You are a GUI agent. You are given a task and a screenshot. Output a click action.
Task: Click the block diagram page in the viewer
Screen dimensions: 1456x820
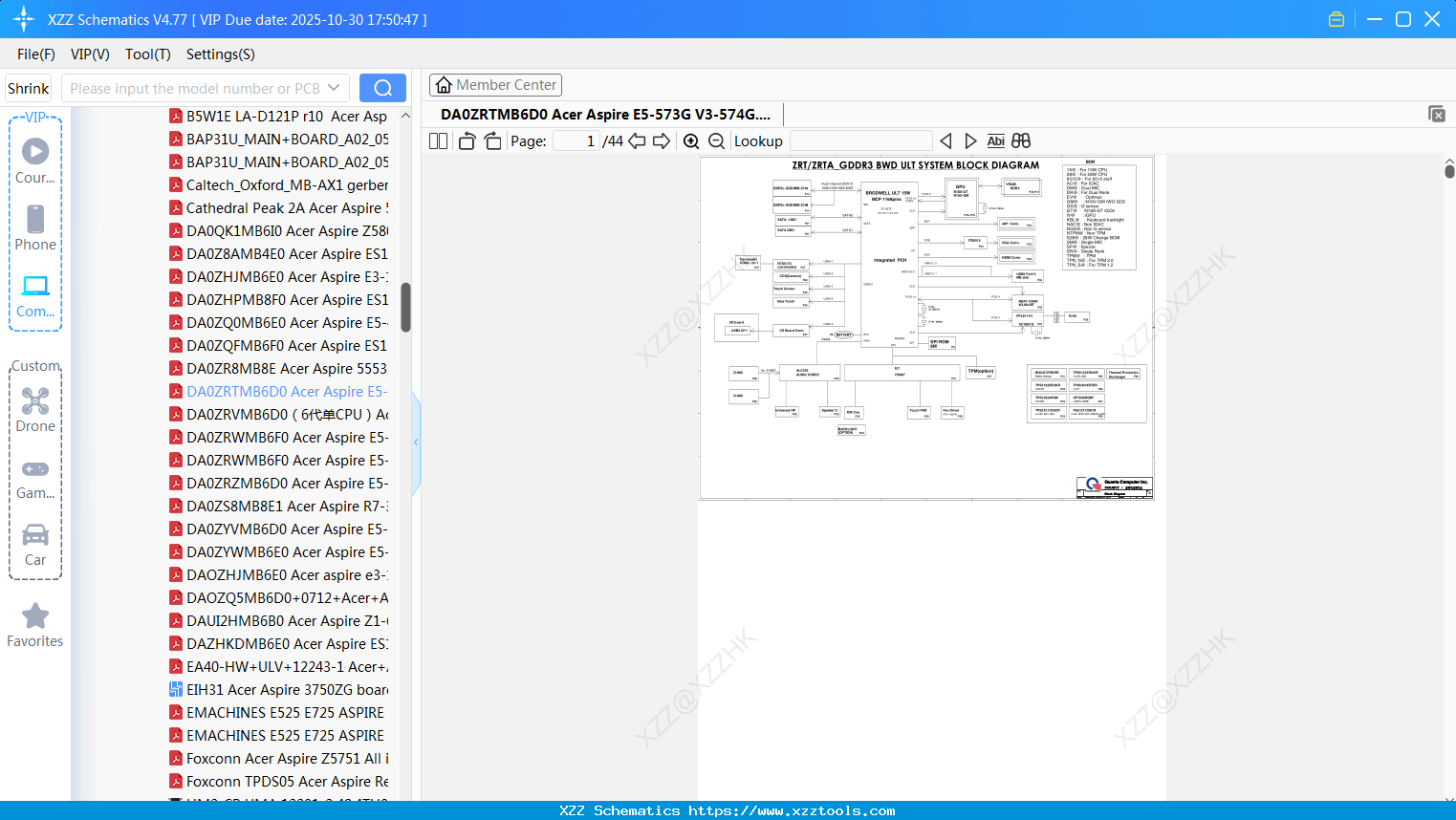[x=926, y=328]
